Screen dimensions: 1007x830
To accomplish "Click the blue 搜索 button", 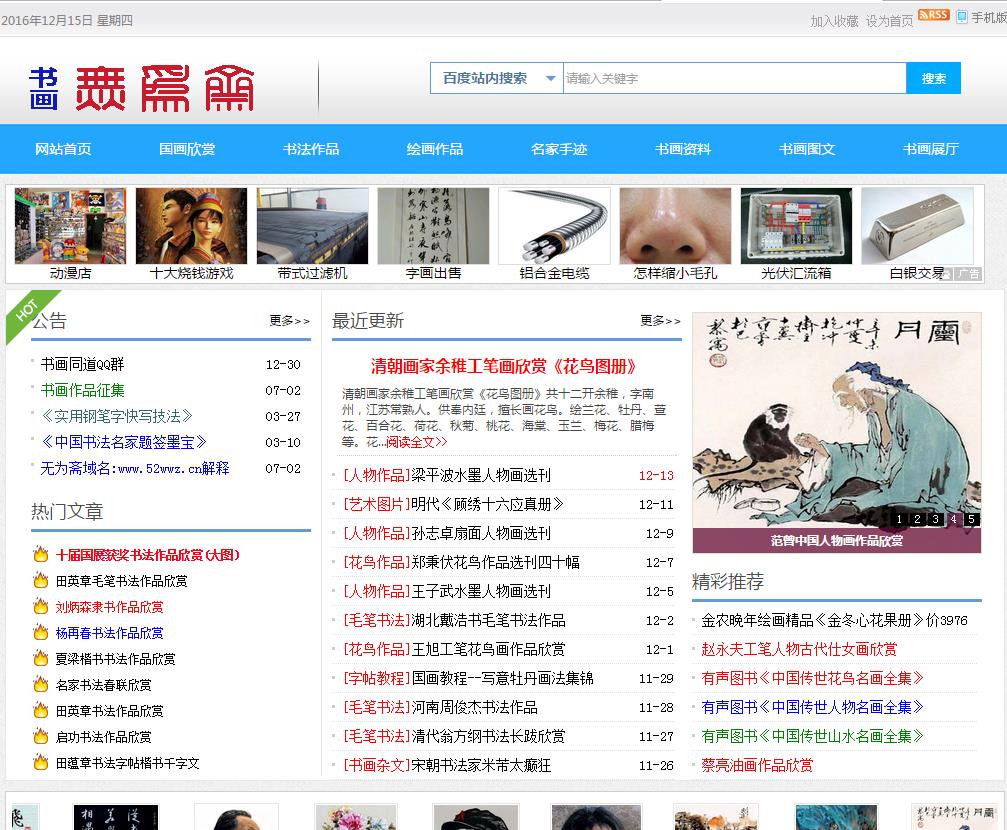I will (x=933, y=78).
